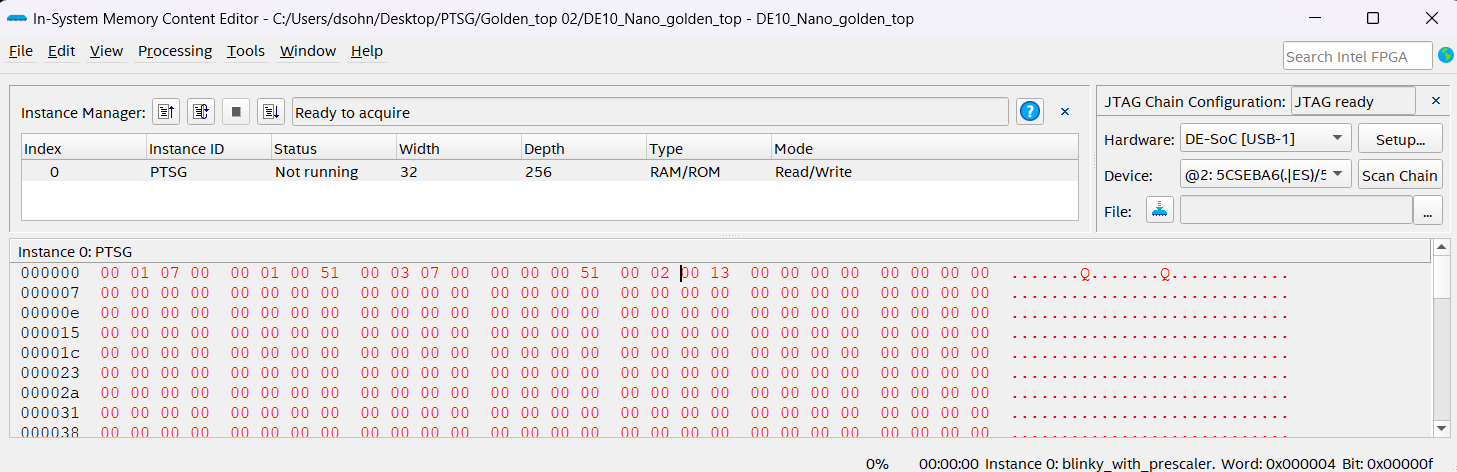Open the Device 5CSEBA6 dropdown
This screenshot has width=1457, height=472.
pos(1265,175)
